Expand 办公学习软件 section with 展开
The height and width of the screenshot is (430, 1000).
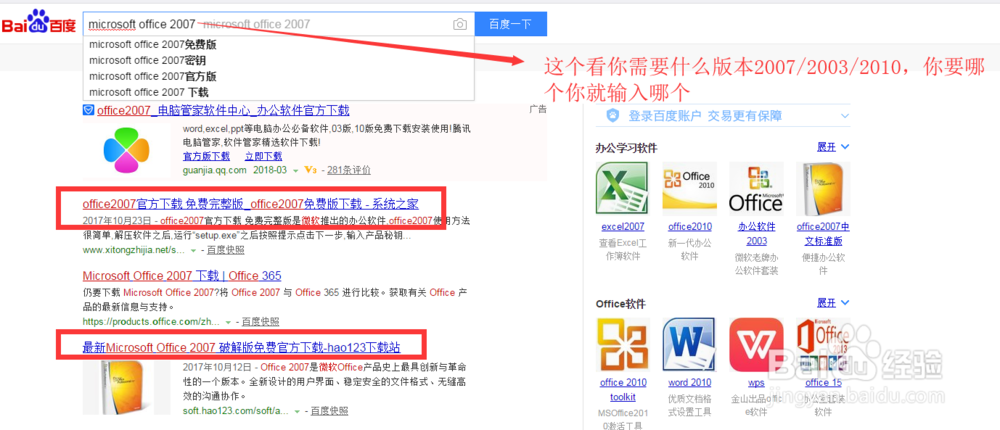[x=833, y=147]
